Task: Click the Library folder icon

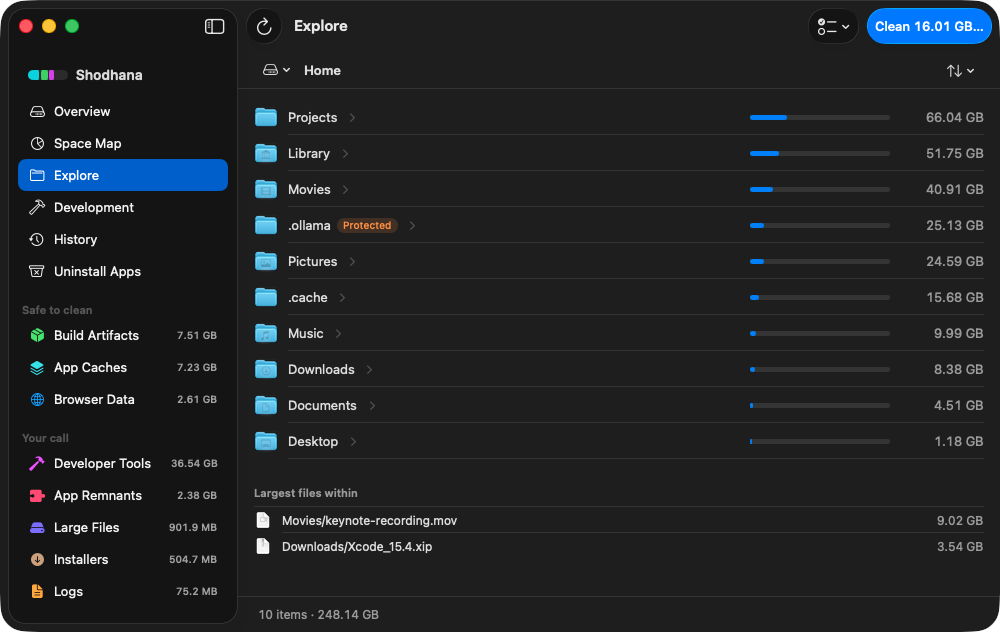Action: [266, 153]
